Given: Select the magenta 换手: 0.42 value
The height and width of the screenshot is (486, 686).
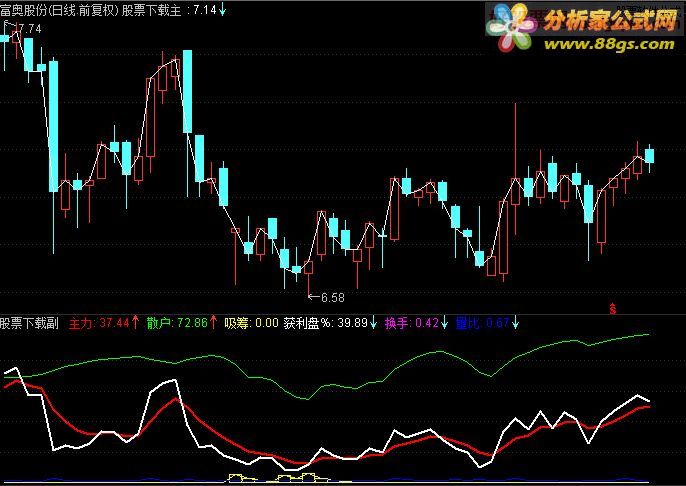Looking at the screenshot, I should point(416,323).
